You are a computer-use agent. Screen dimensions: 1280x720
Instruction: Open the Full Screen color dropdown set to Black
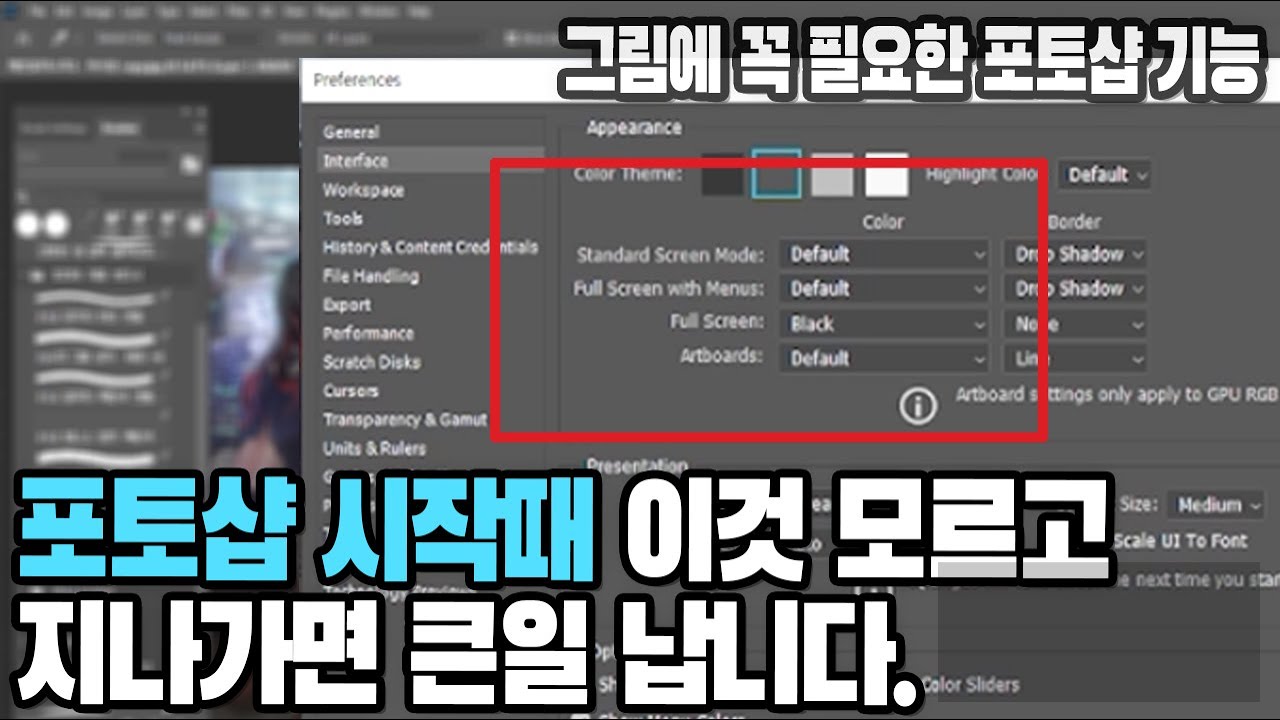pos(885,324)
